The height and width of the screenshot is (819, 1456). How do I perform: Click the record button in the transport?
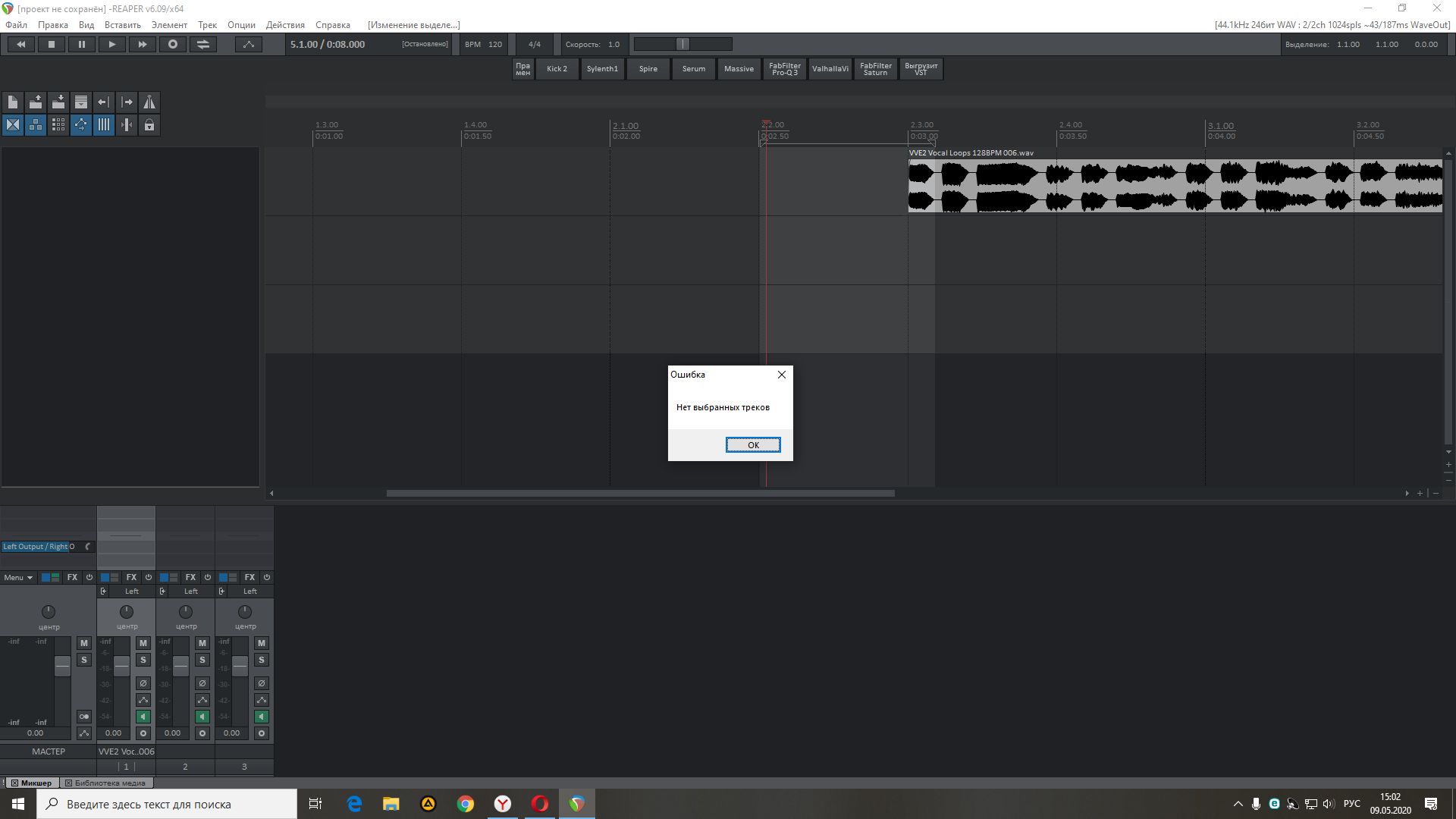173,45
